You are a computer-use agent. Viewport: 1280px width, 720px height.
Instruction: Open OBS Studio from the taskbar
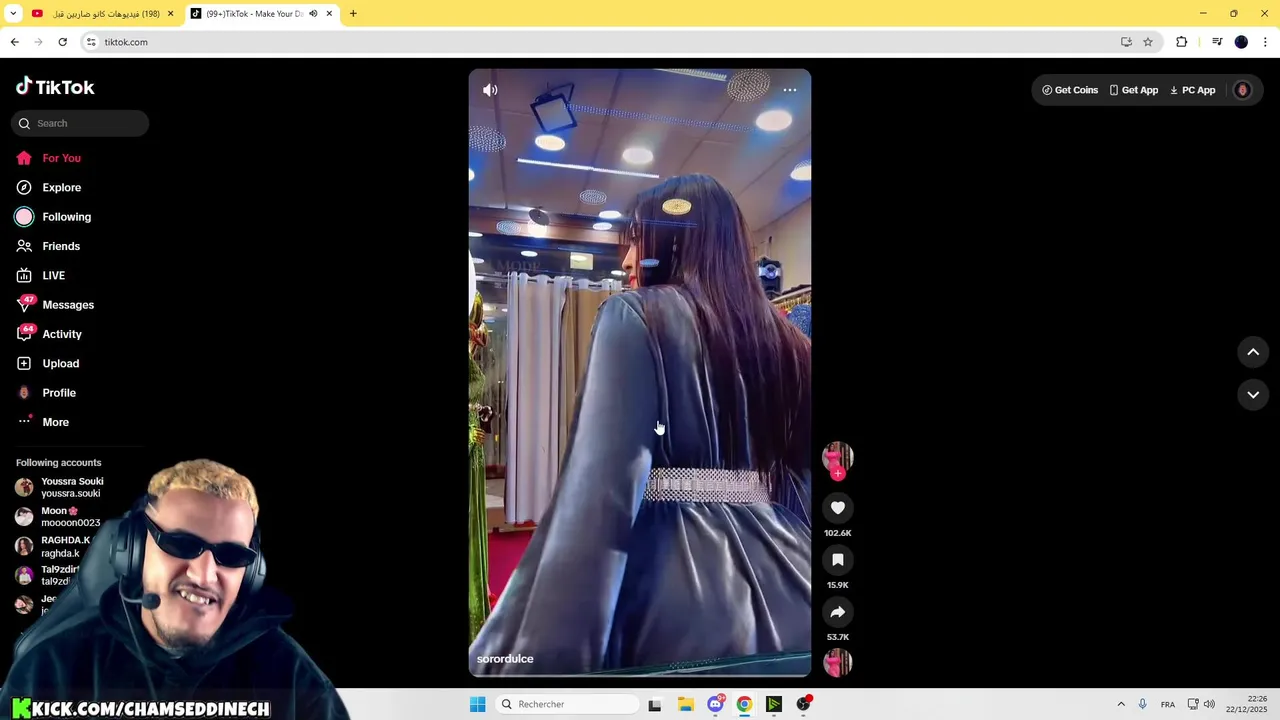(x=803, y=704)
